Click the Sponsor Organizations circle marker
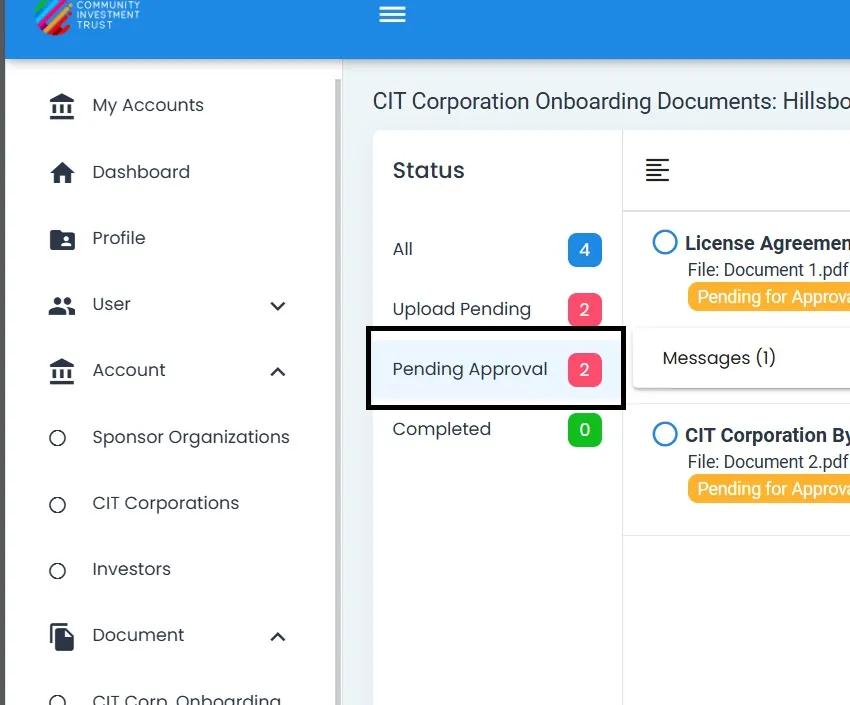The height and width of the screenshot is (705, 850). (58, 438)
